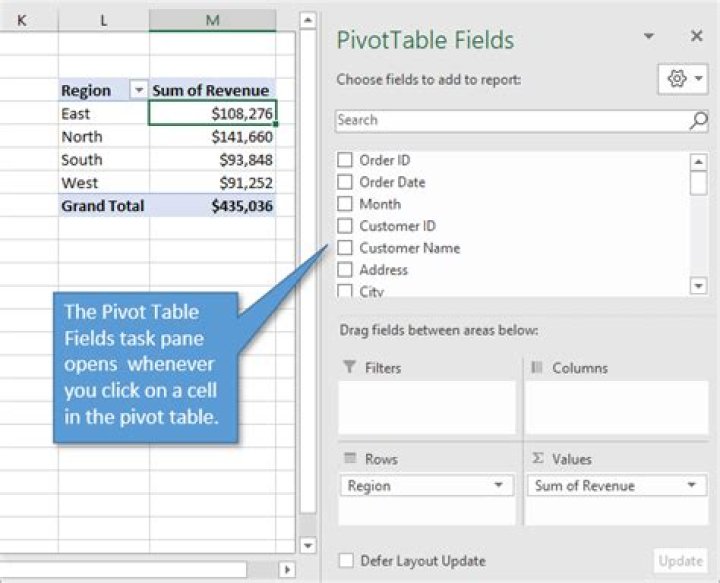Open the Region row filter dropdown
Viewport: 720px width, 583px height.
138,90
